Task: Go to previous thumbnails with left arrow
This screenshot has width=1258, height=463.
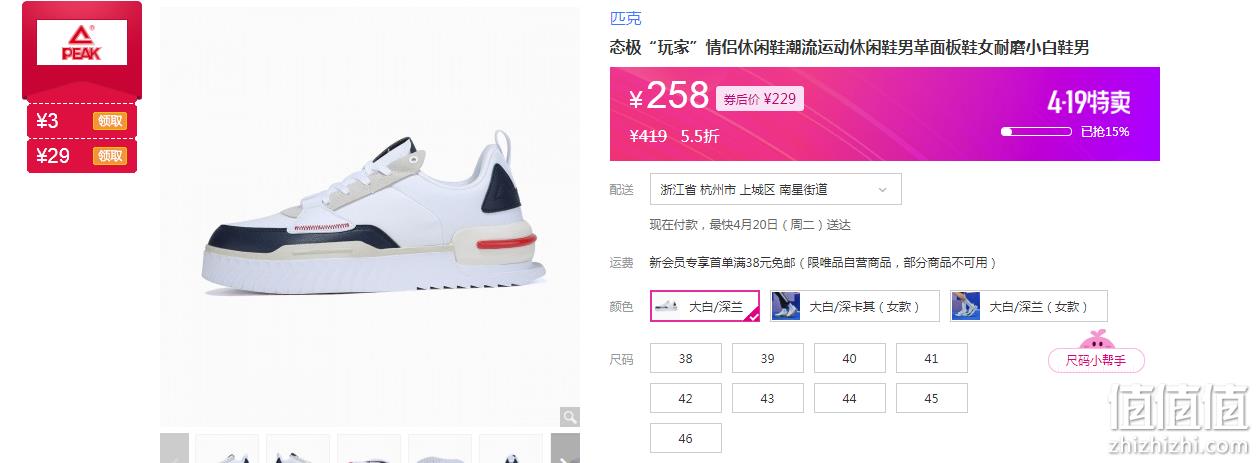Action: [x=174, y=448]
